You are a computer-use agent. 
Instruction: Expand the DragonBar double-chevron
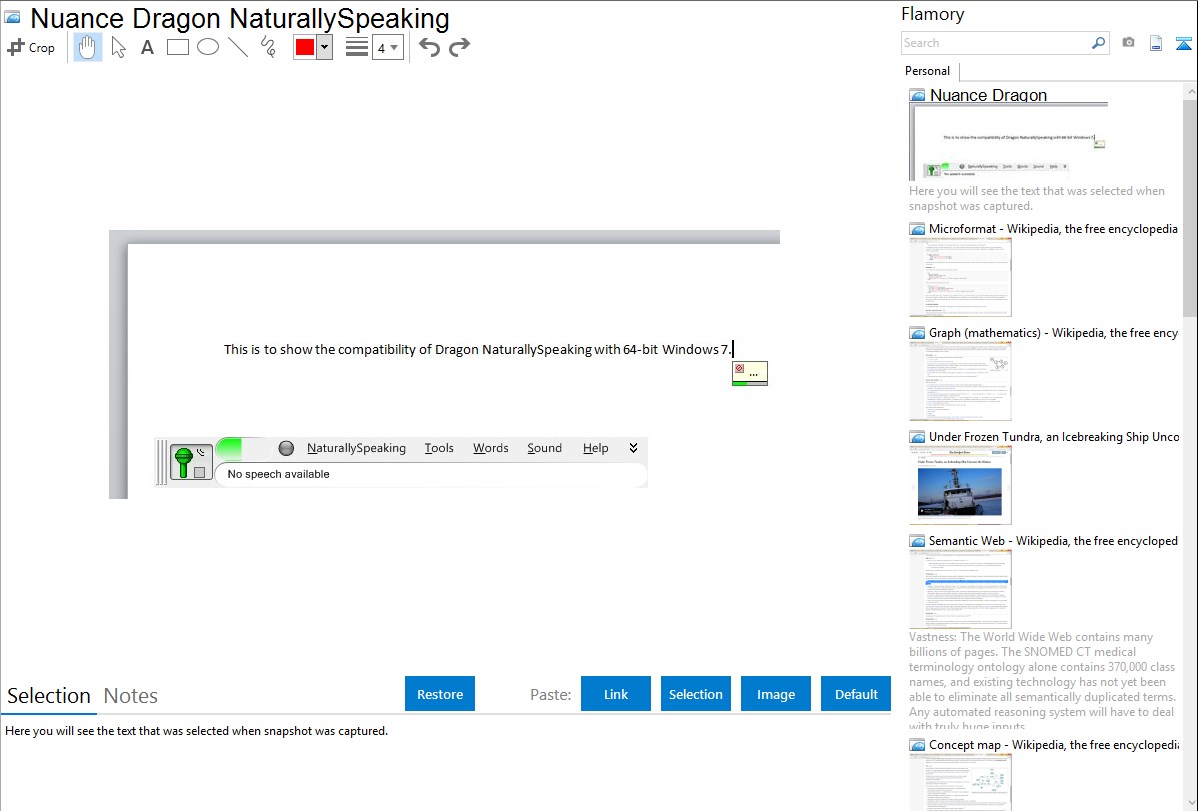633,448
